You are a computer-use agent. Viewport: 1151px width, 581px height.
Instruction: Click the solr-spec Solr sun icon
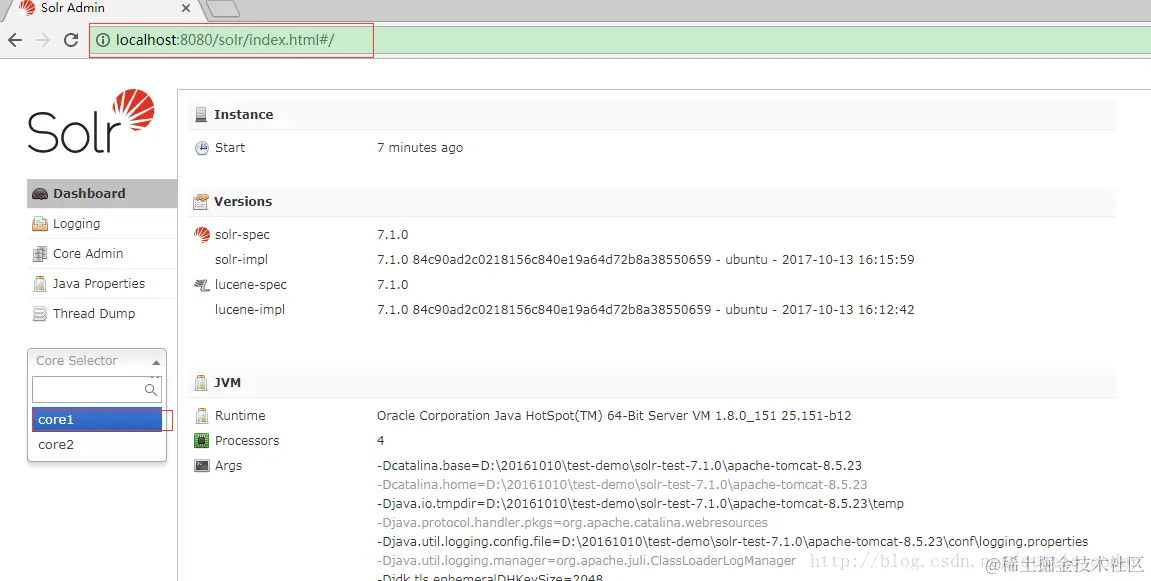(202, 234)
